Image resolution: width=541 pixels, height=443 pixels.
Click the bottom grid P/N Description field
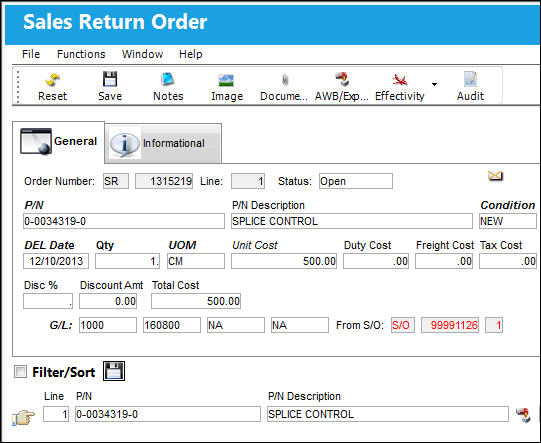coord(388,414)
